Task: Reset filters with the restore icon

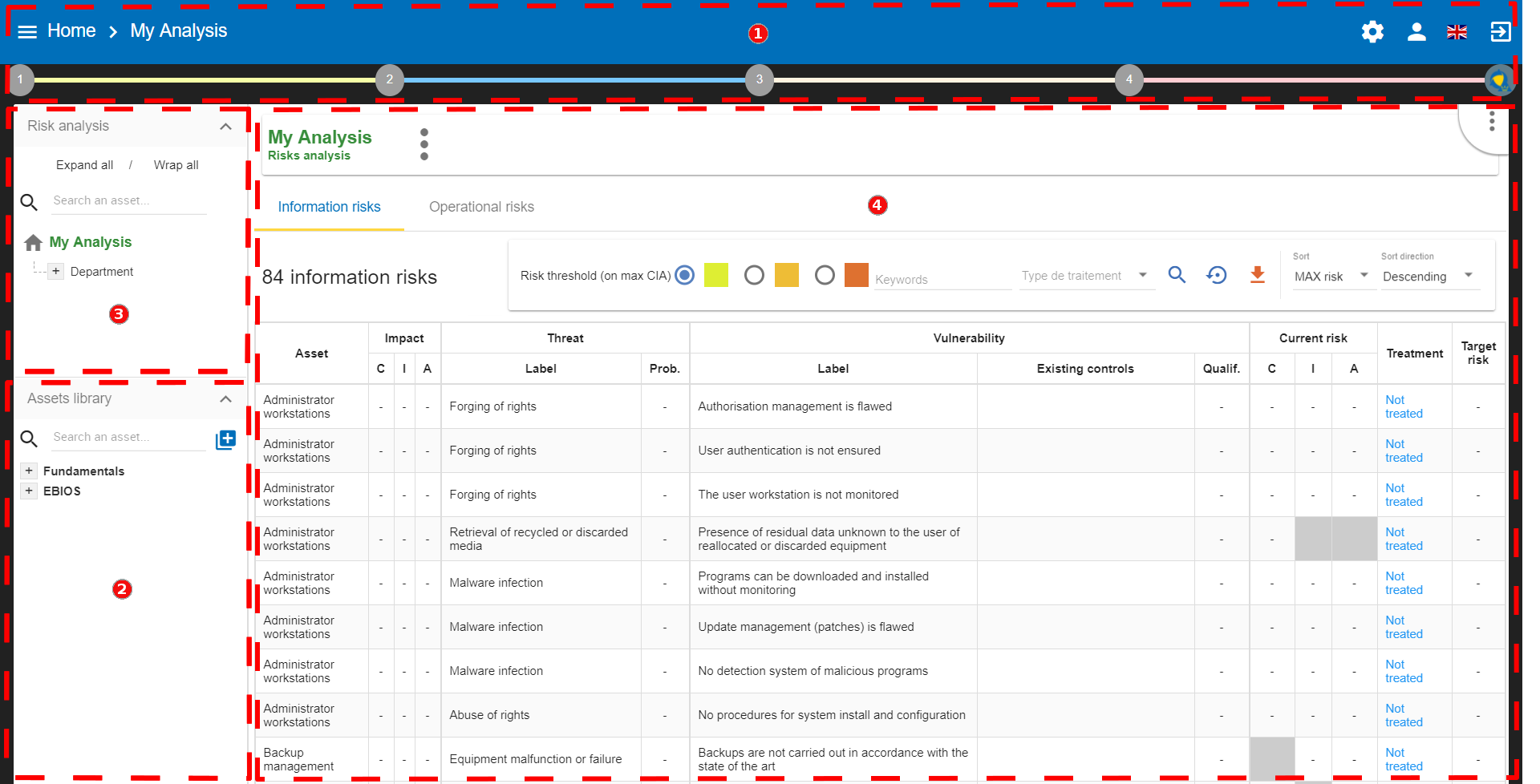Action: (1216, 275)
